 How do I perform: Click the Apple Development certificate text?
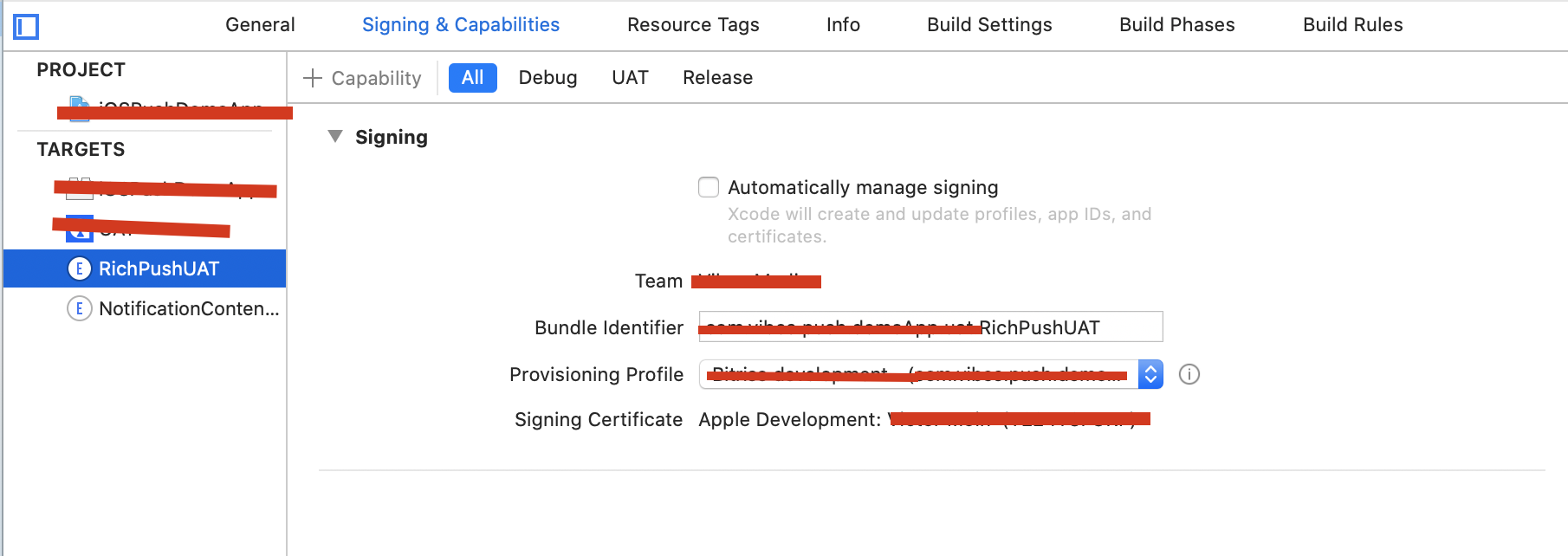(x=789, y=420)
